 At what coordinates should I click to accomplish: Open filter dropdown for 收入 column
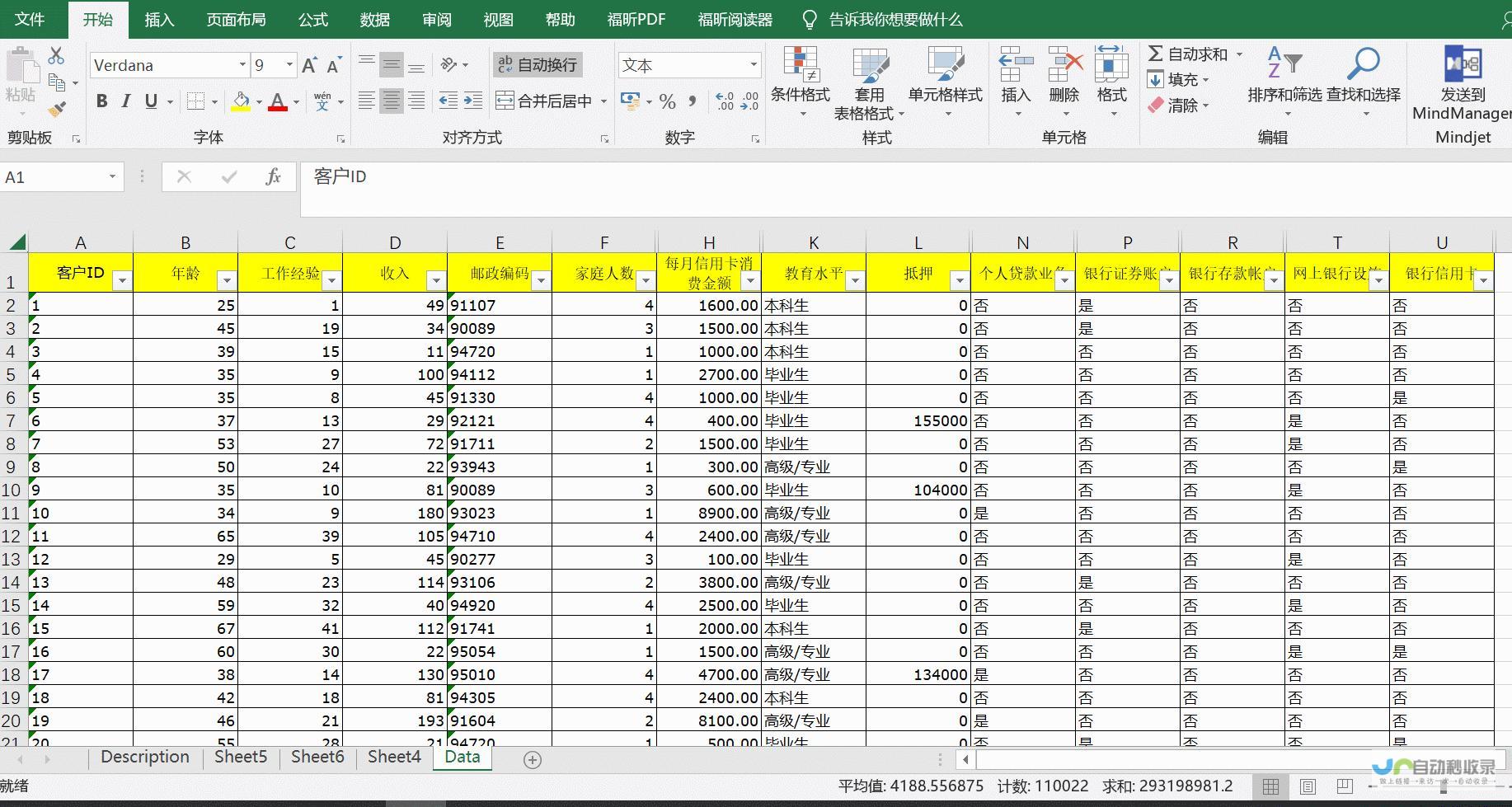point(436,281)
